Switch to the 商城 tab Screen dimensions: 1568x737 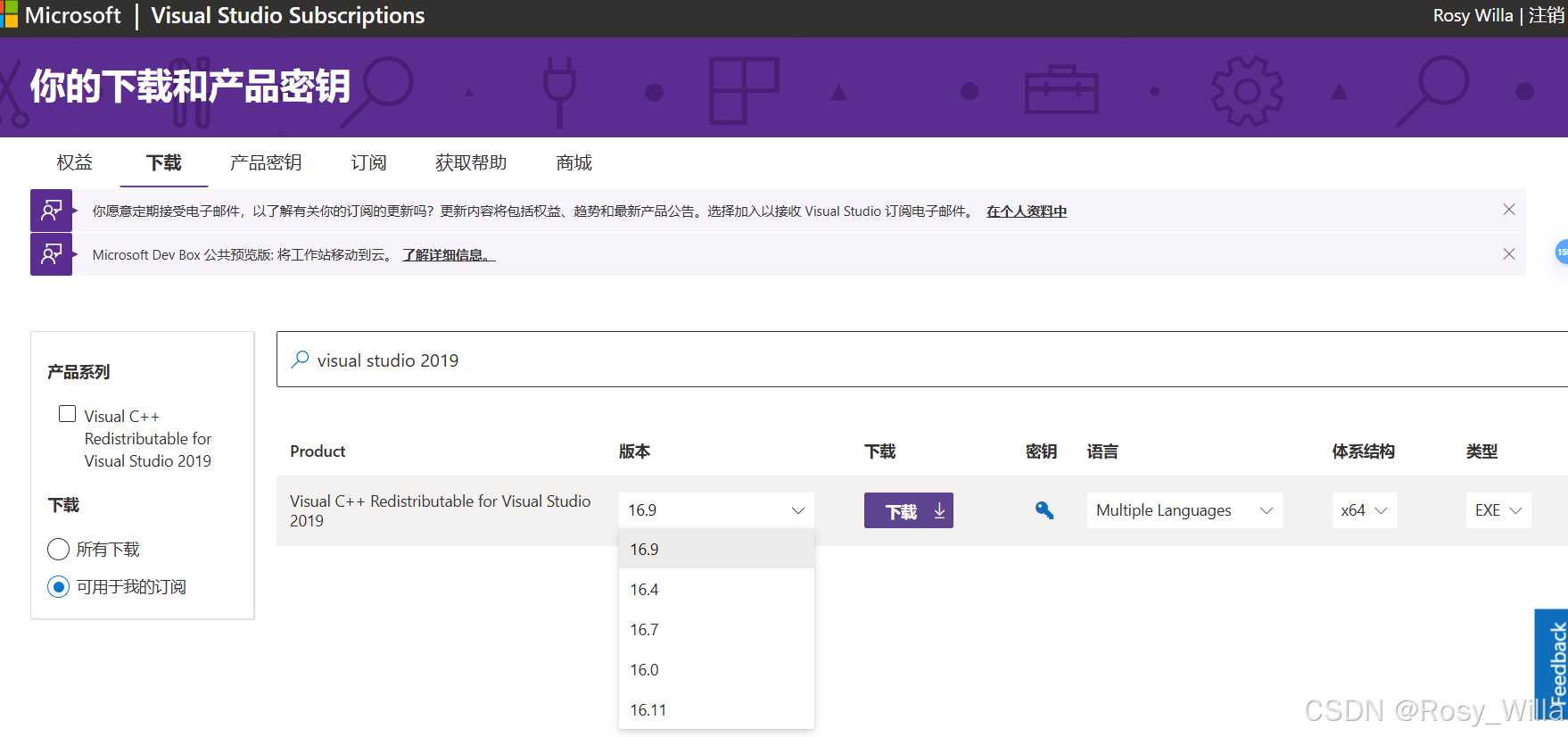pos(574,162)
